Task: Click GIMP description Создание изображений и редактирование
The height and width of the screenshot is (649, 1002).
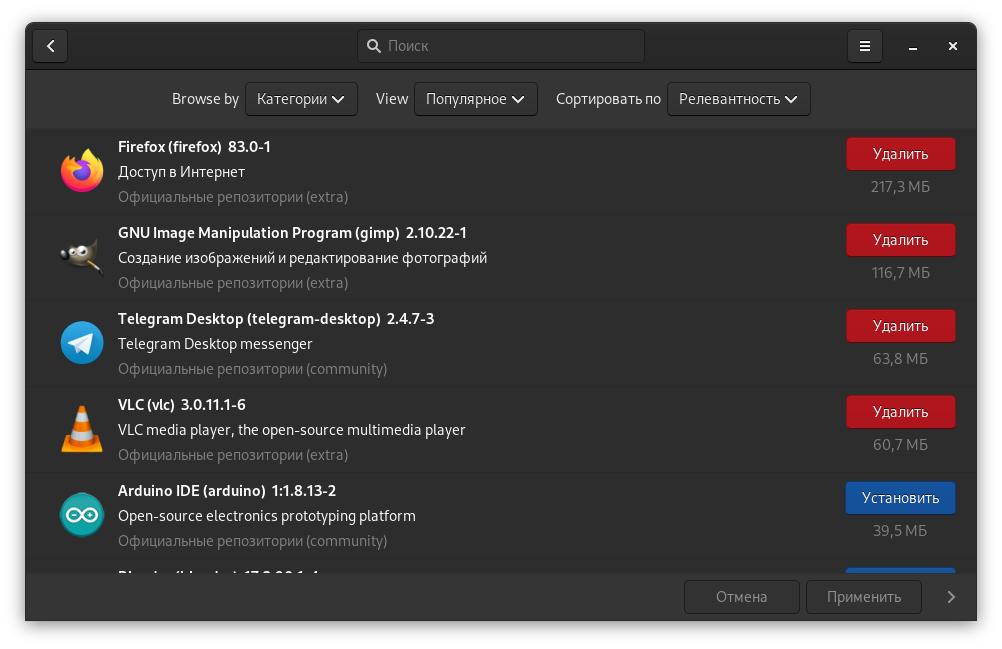Action: click(x=302, y=258)
